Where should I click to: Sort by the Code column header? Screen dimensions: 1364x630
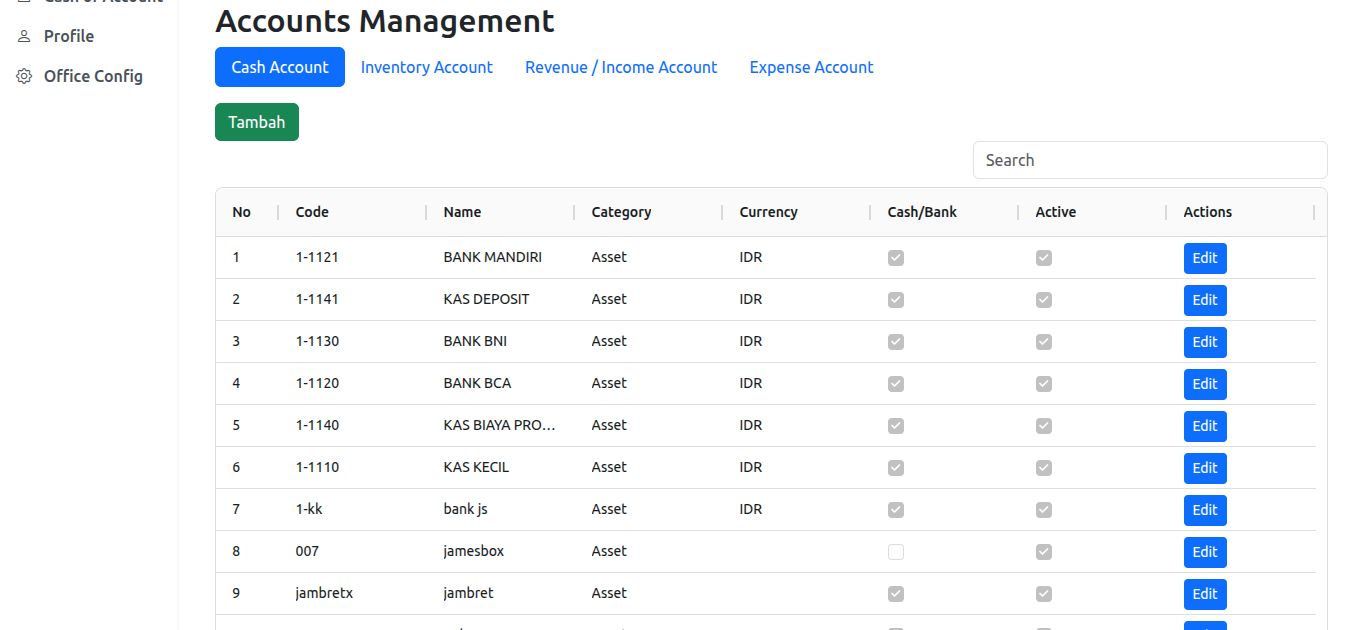(x=312, y=212)
